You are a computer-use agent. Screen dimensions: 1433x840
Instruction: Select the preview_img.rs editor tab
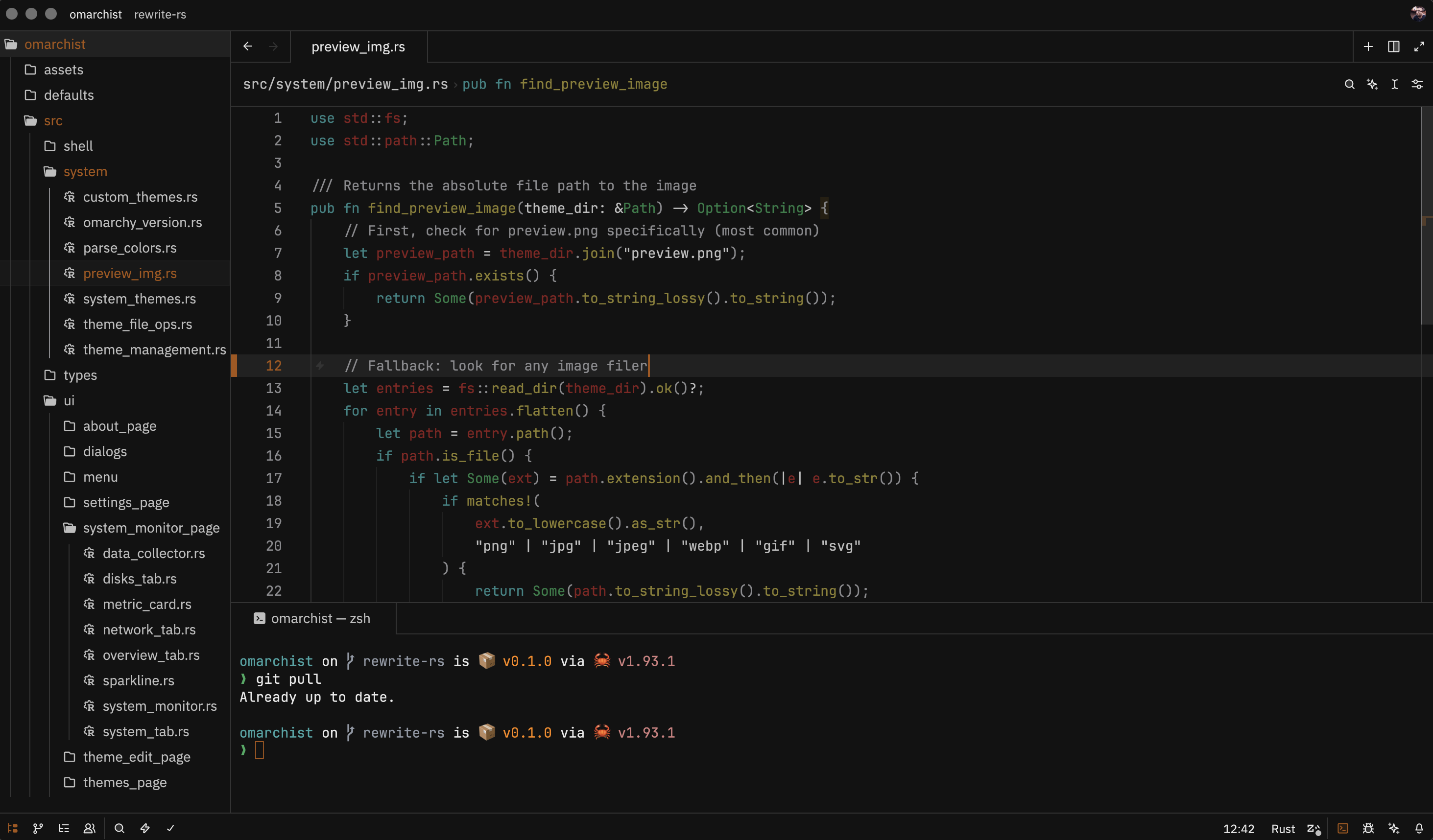tap(358, 47)
